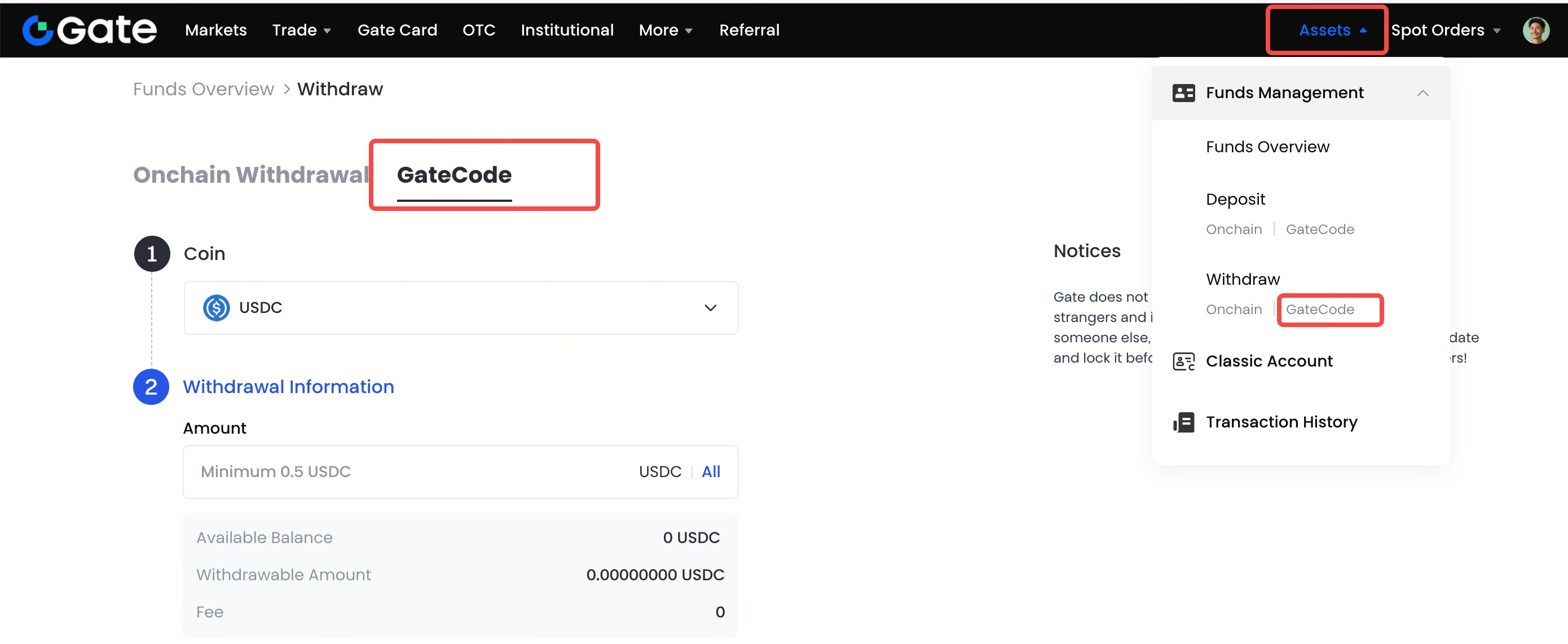1568x644 pixels.
Task: Select the GateCode tab
Action: click(x=454, y=175)
